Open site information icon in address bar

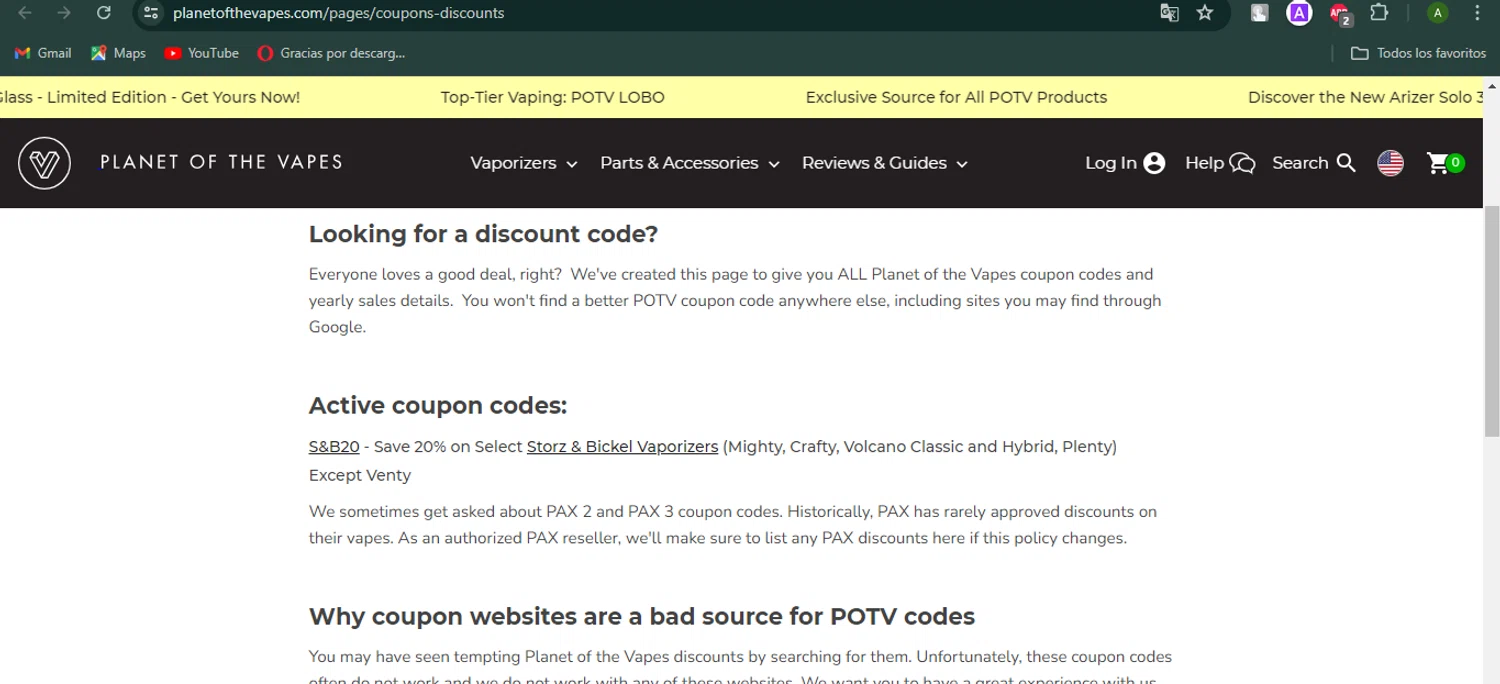pyautogui.click(x=151, y=13)
